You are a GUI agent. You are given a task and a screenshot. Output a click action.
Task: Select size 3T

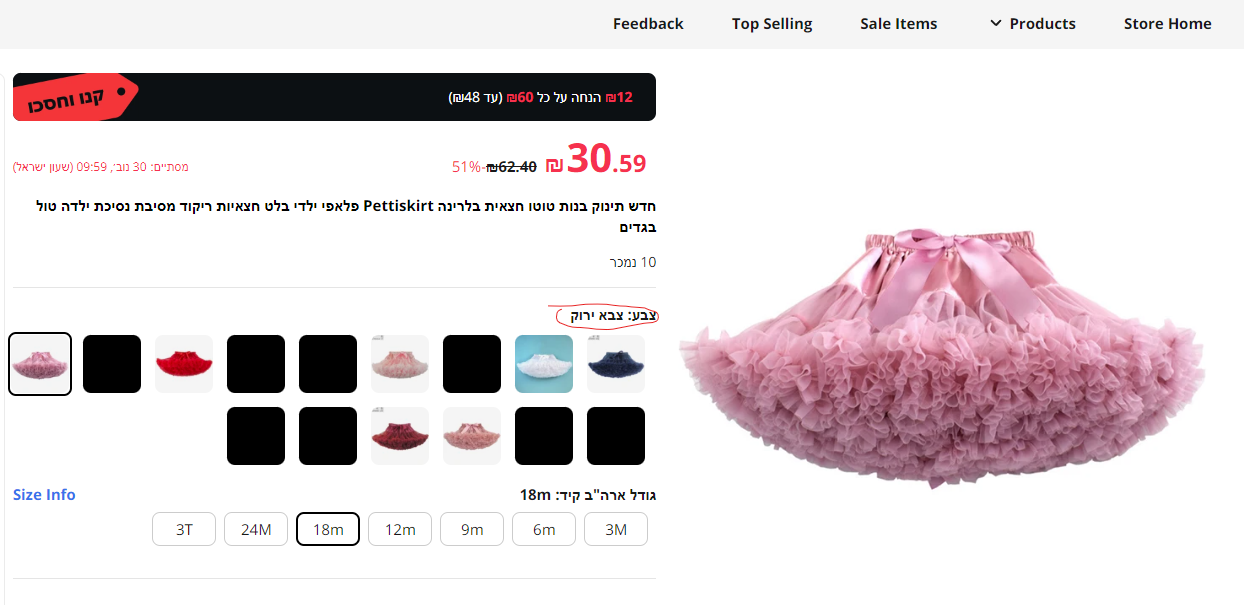click(x=184, y=530)
